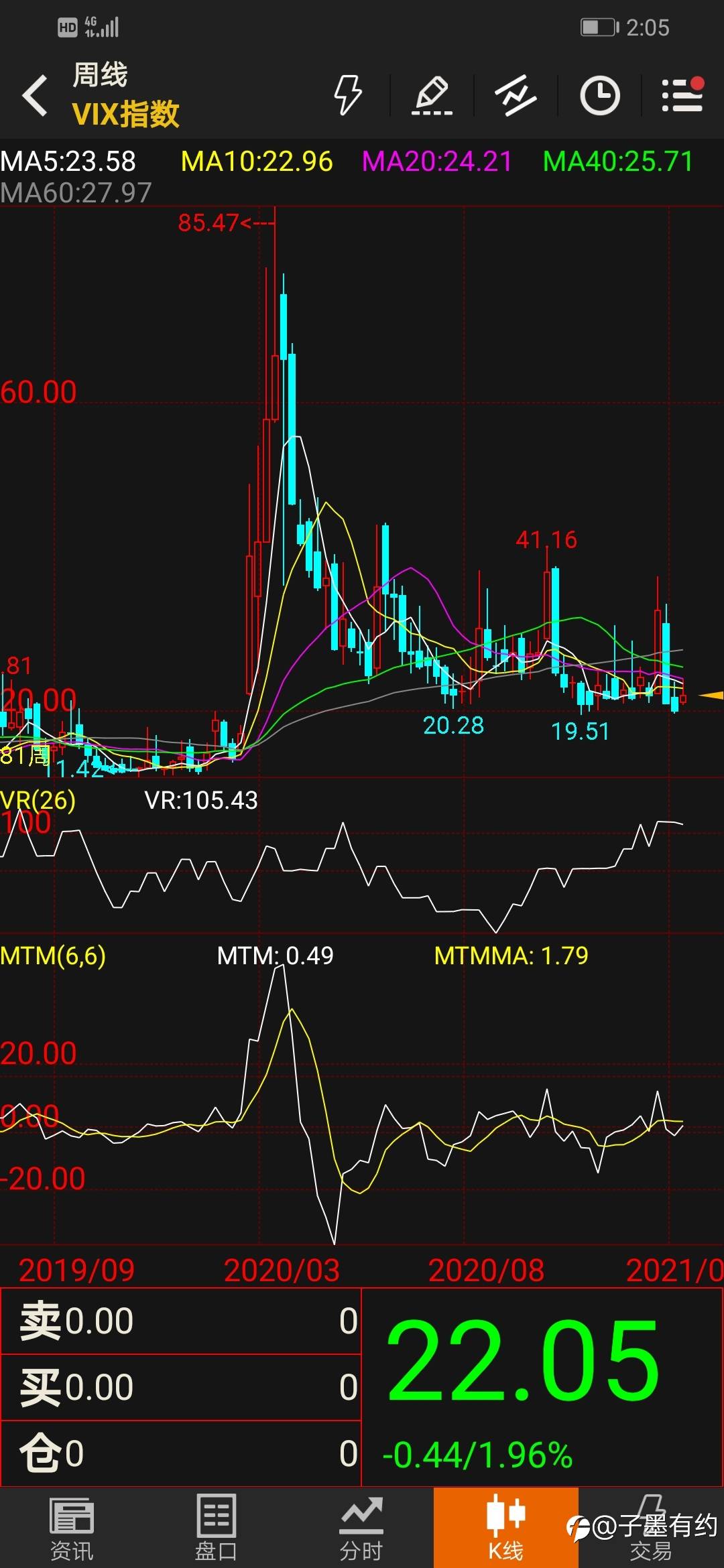Switch to the 分时 time chart tab

[361, 1528]
